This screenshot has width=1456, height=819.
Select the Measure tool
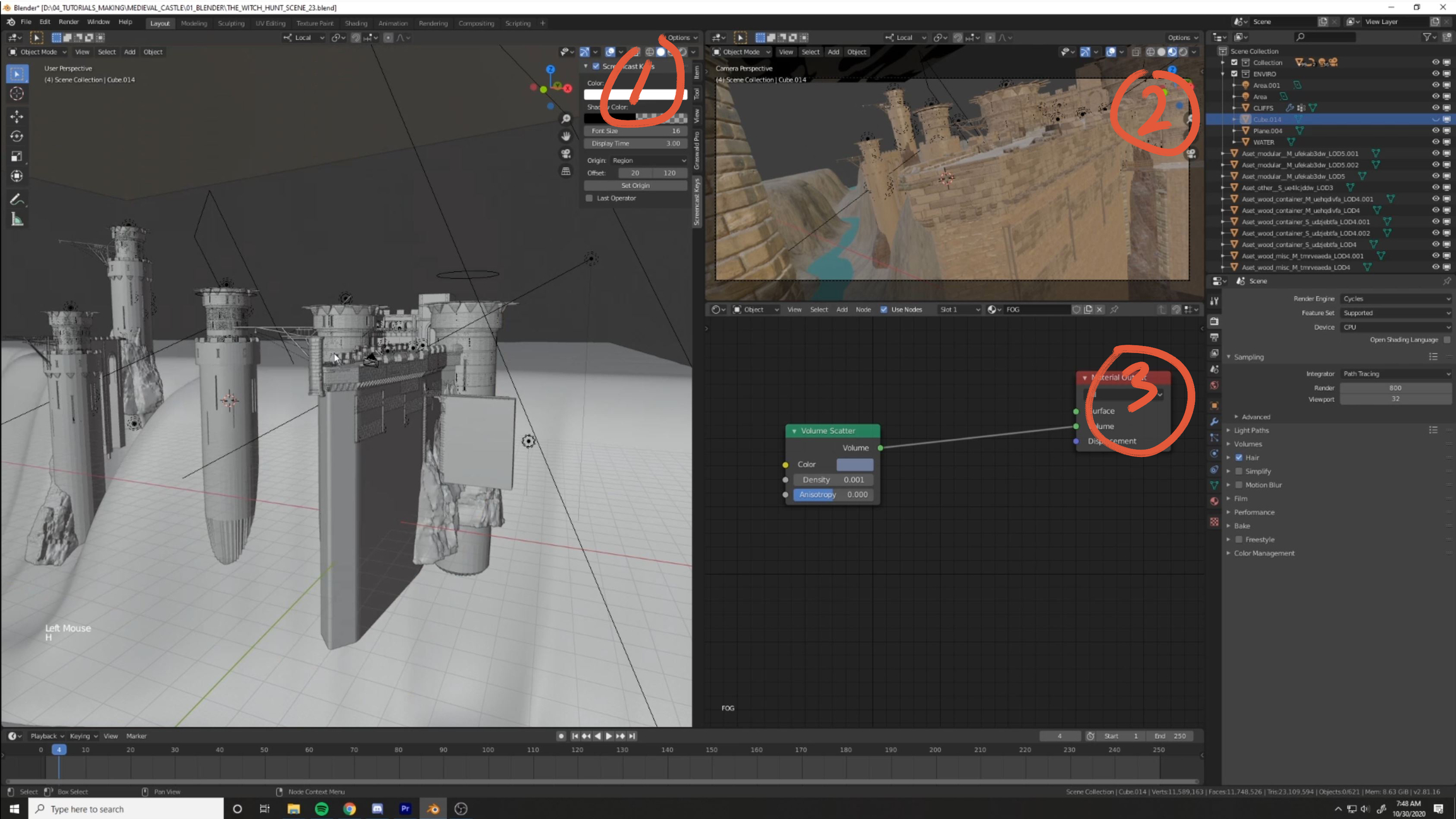17,220
